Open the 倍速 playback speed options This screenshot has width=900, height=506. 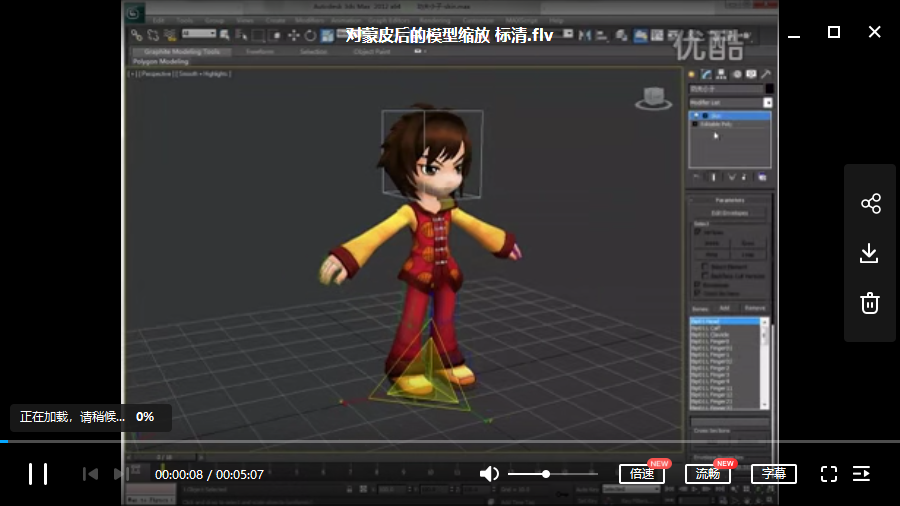pos(642,474)
